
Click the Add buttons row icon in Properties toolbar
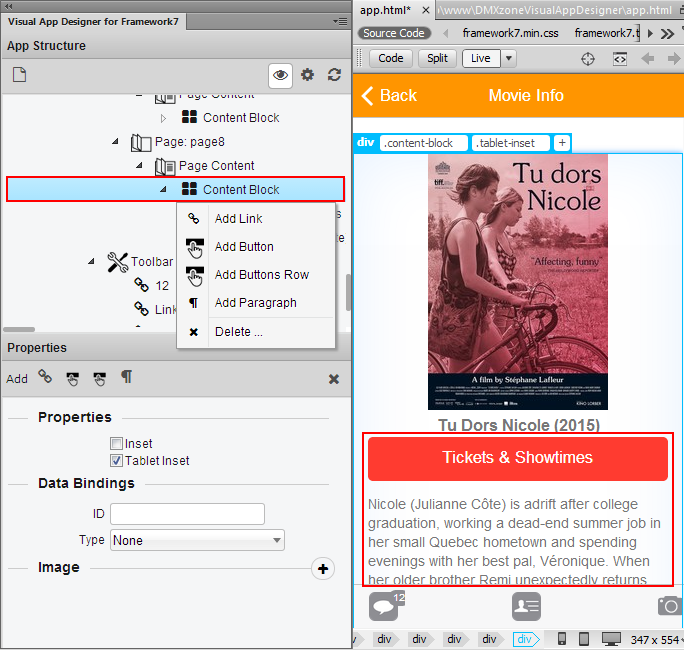click(x=99, y=379)
